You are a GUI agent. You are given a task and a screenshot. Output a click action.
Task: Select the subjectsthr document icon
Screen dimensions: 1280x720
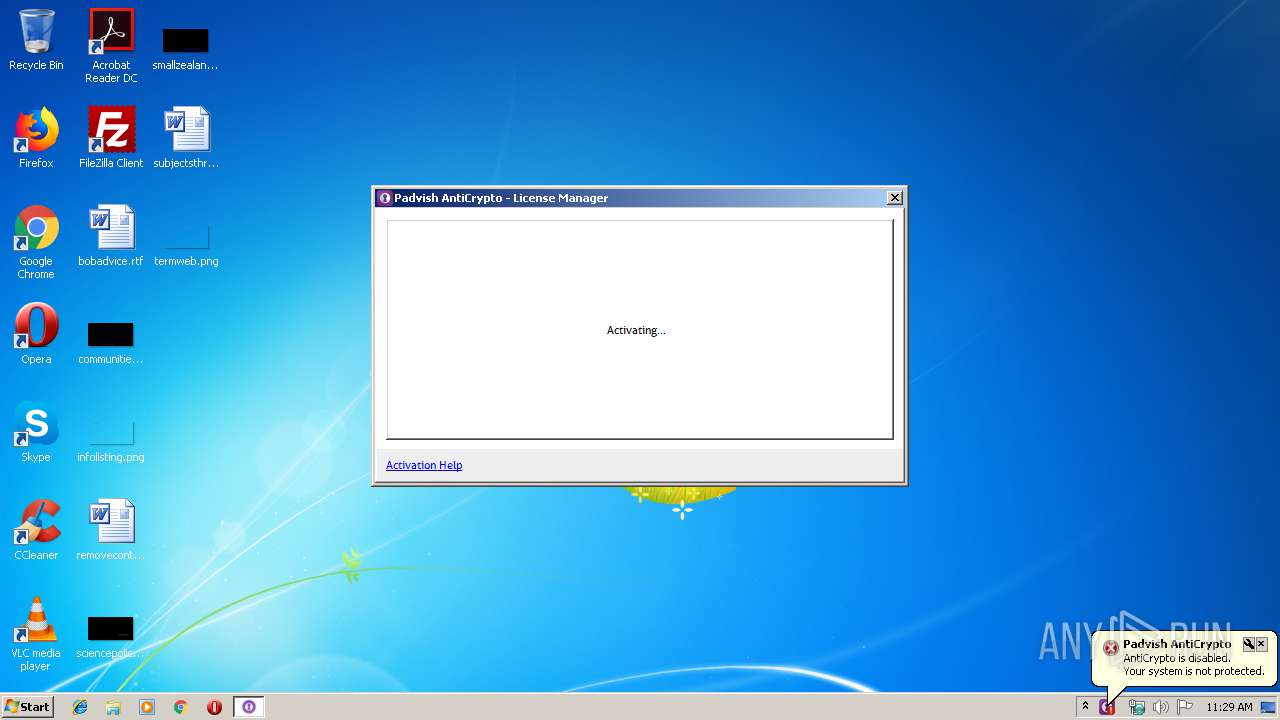pyautogui.click(x=186, y=138)
